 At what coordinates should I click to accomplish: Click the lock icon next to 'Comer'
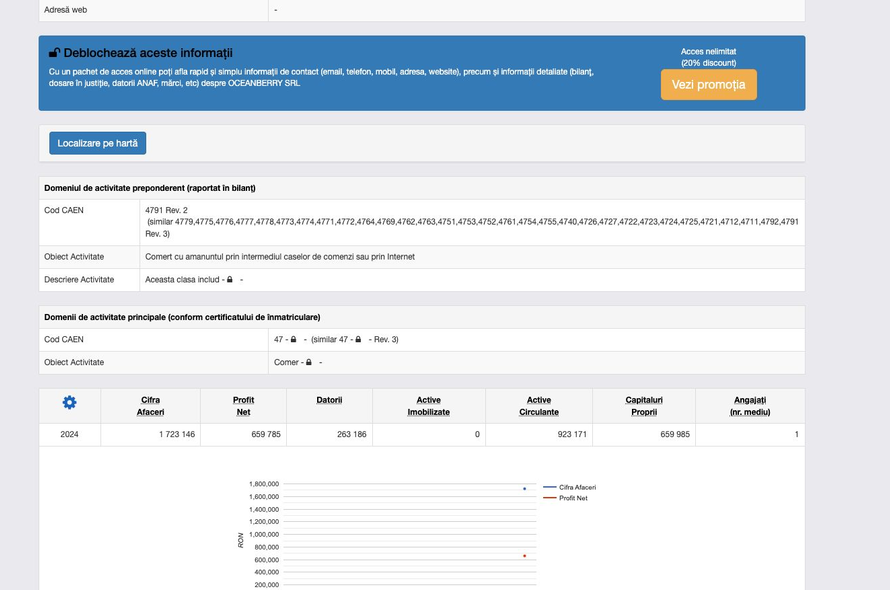[309, 363]
